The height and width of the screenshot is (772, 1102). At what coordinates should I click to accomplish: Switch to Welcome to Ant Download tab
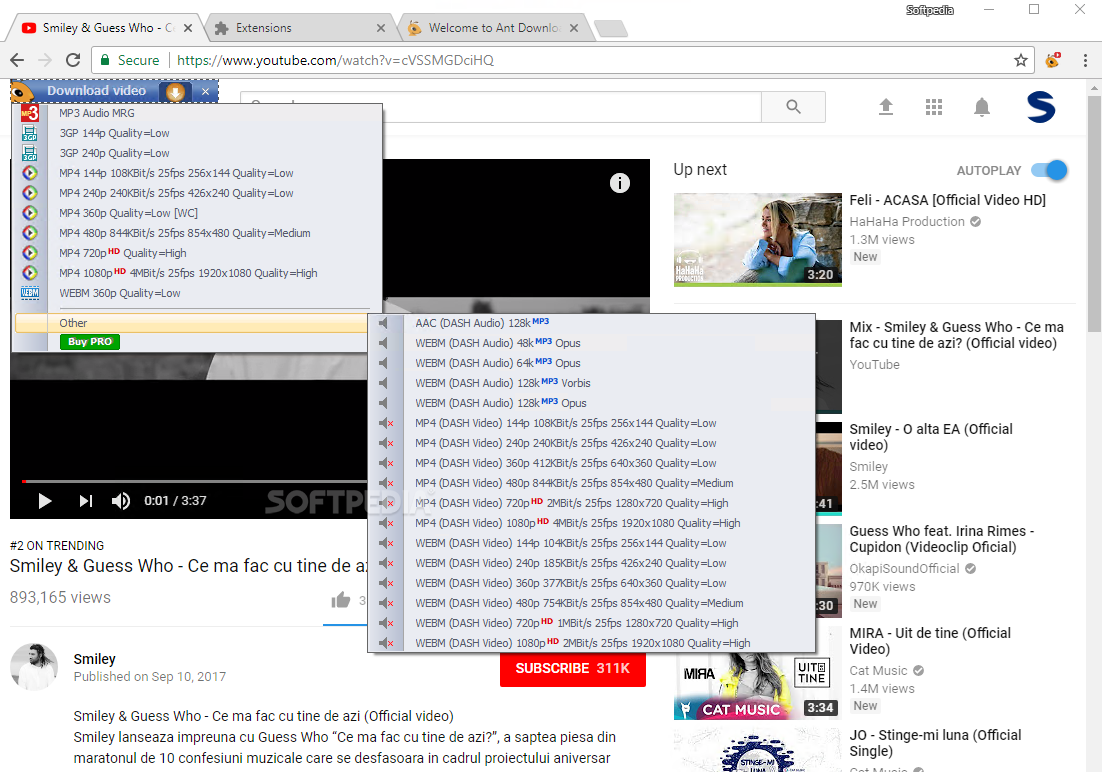point(493,28)
